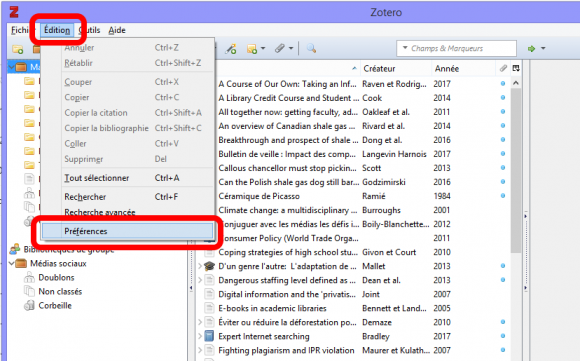
Task: Select 'Callous chancellor must stop pickin...' item
Action: coord(287,168)
